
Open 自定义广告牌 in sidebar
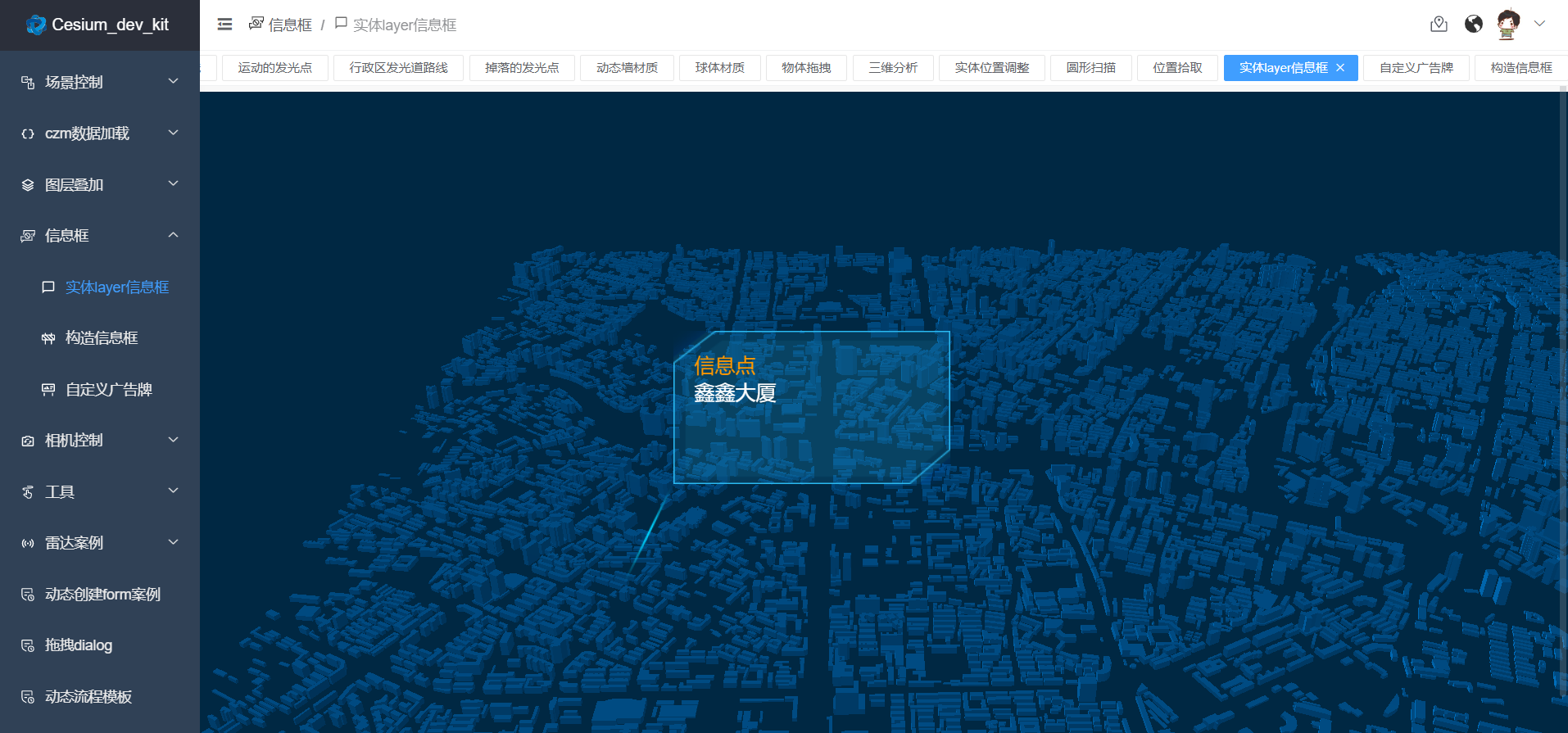point(100,390)
